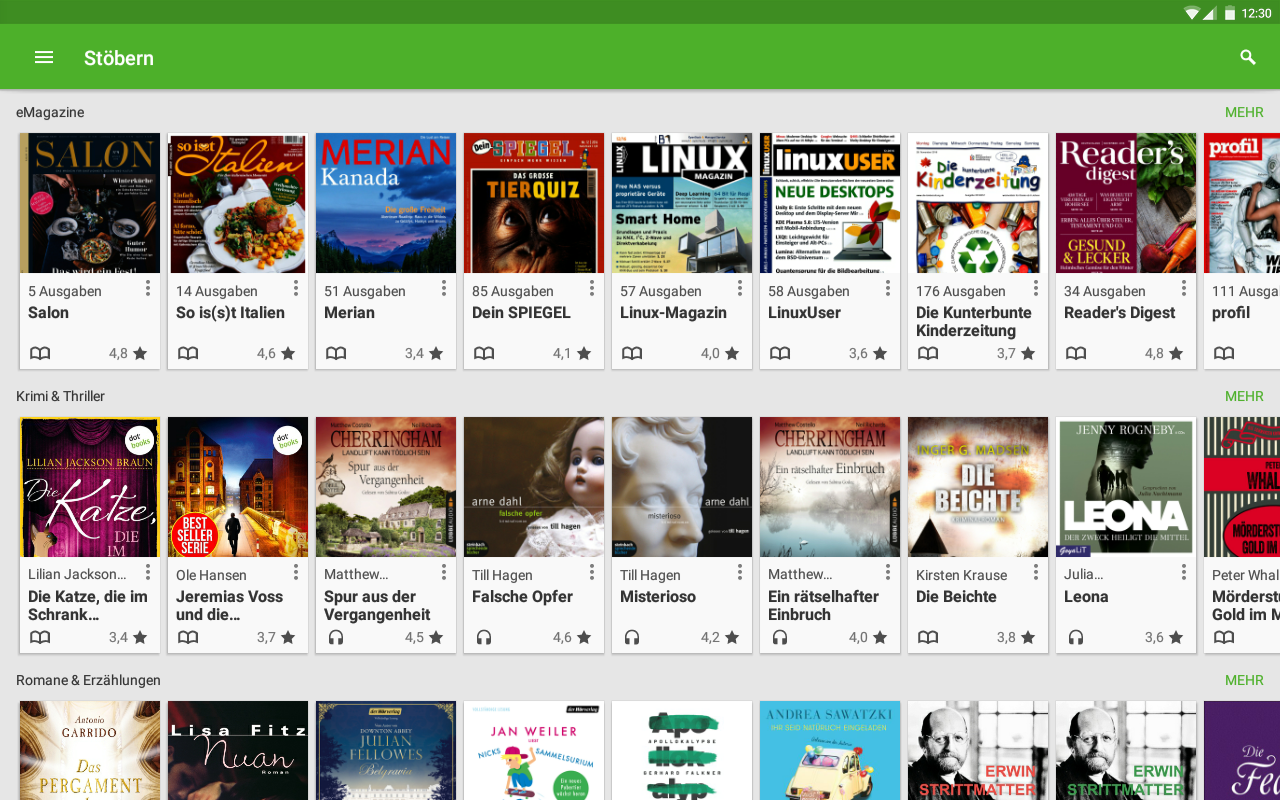The image size is (1280, 800).
Task: Tap the search magnifier icon
Action: coord(1248,57)
